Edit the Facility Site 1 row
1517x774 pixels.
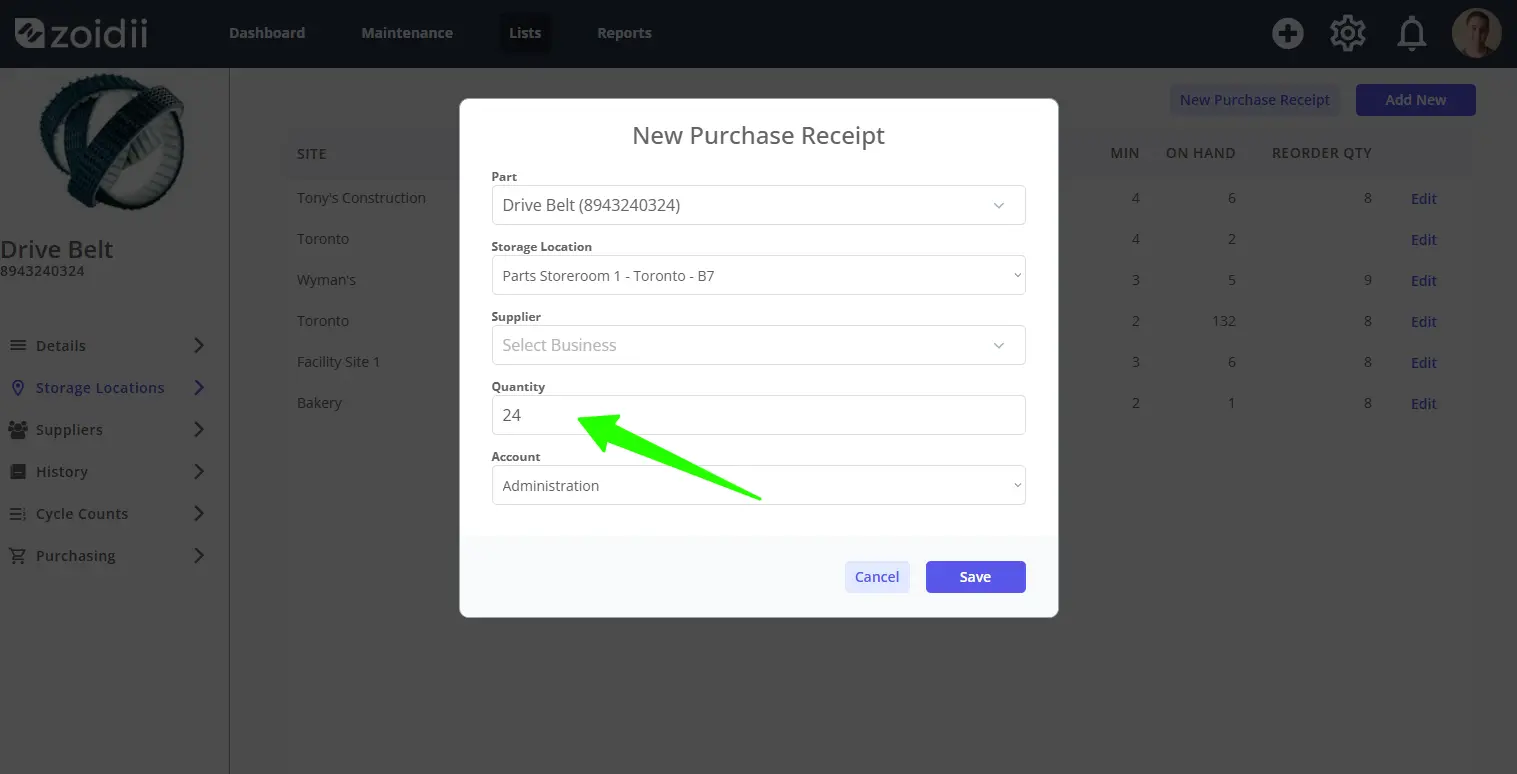(x=1423, y=363)
